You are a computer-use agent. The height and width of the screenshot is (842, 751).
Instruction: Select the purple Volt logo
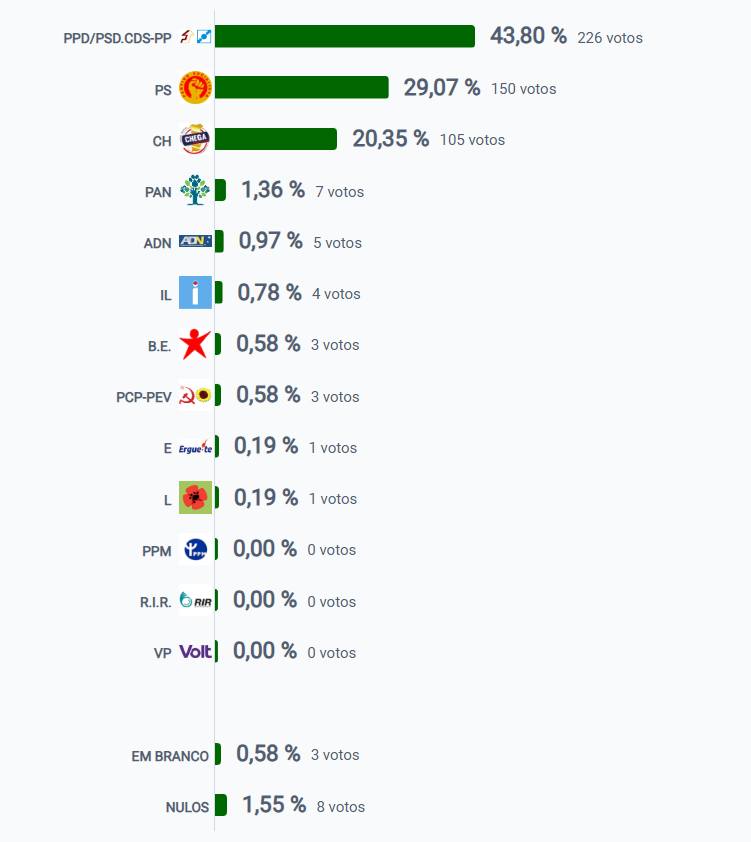(195, 652)
